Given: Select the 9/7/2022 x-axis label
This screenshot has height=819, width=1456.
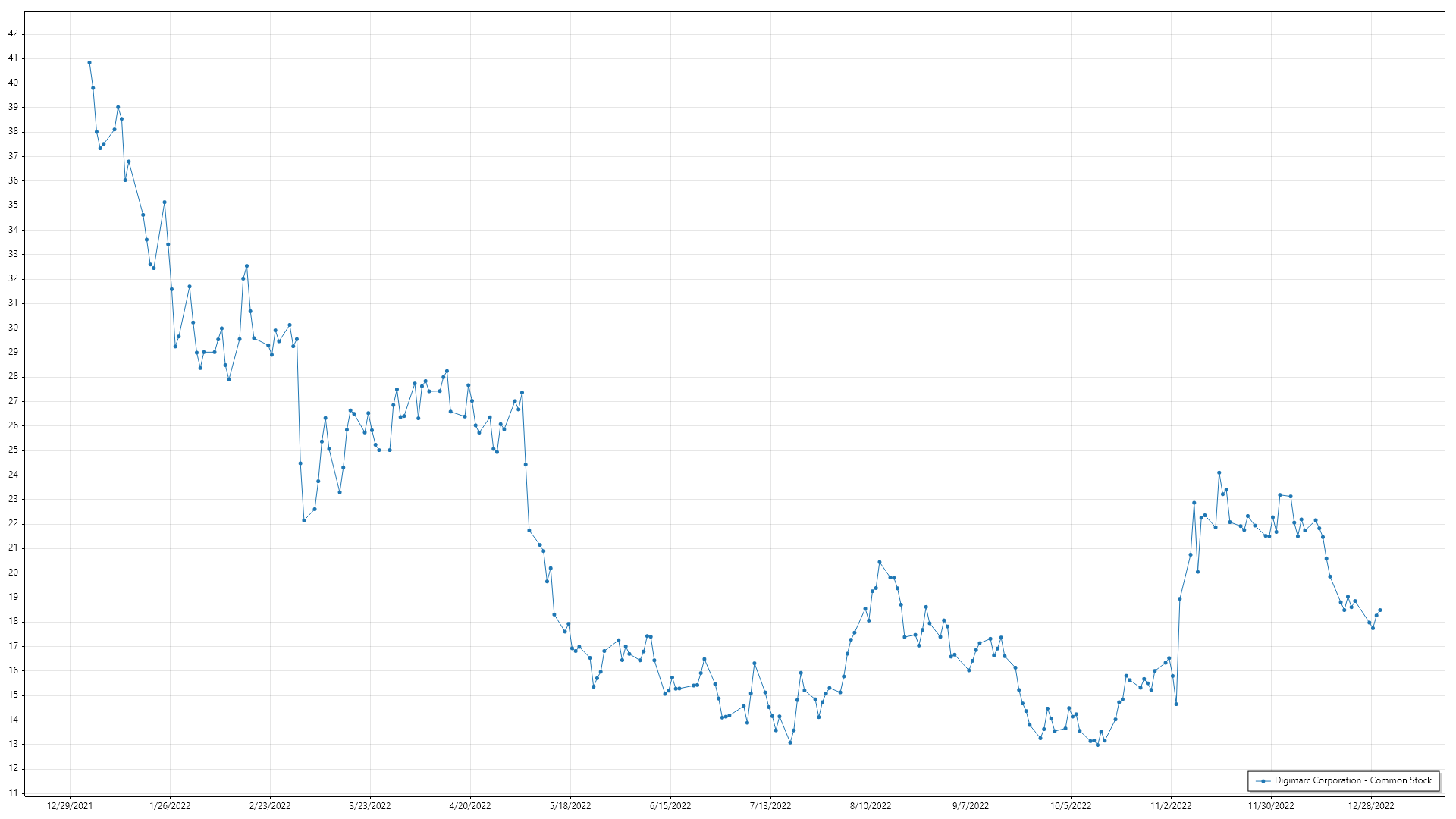Looking at the screenshot, I should [x=971, y=806].
